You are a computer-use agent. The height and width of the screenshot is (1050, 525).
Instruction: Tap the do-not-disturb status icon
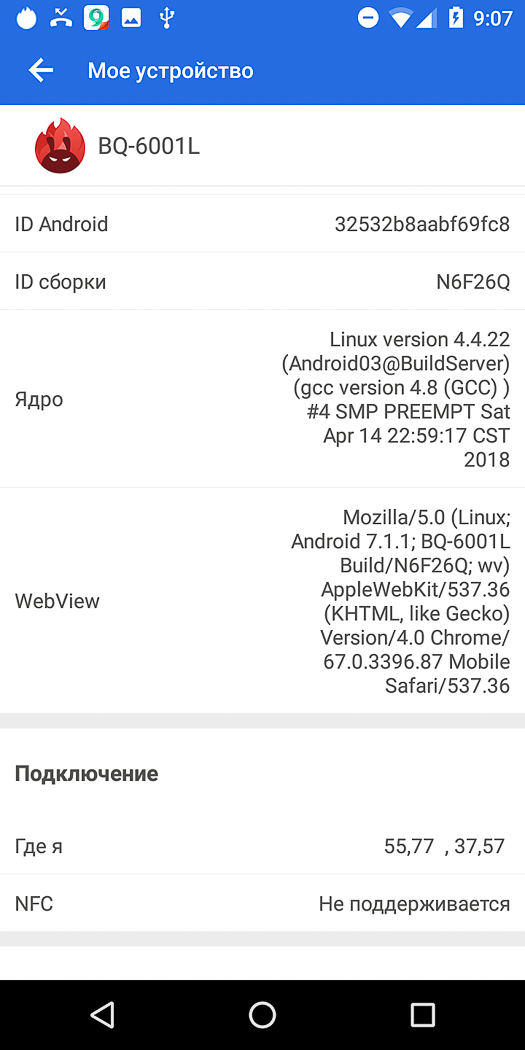point(368,18)
